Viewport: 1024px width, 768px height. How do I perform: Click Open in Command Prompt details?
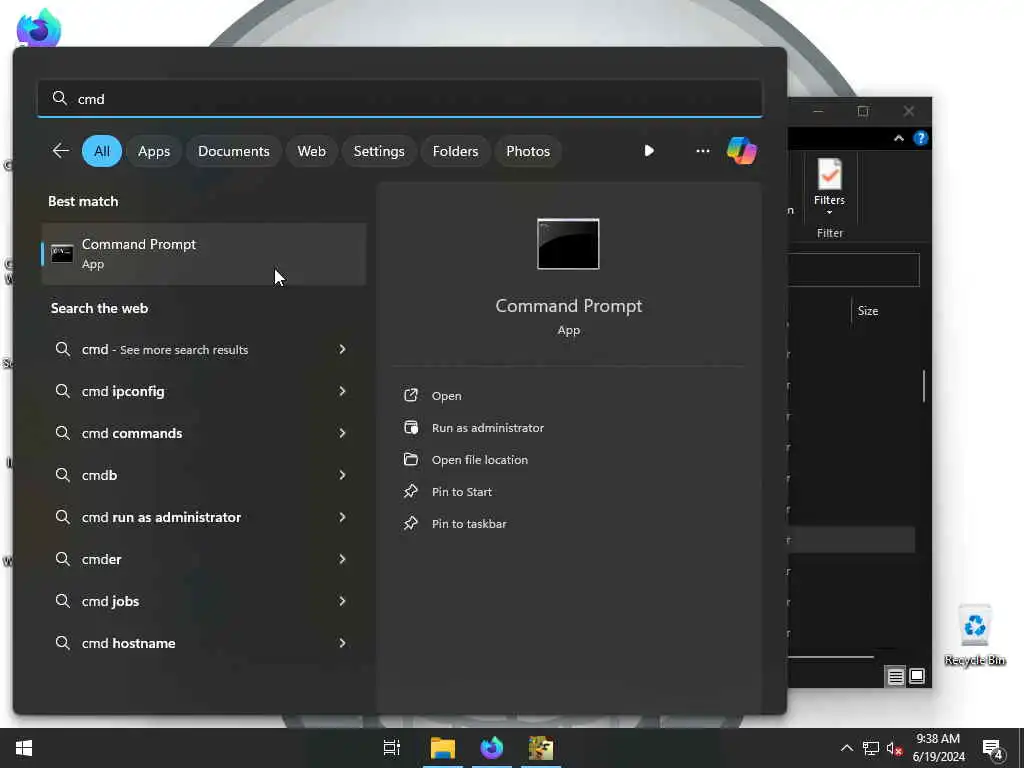[447, 396]
